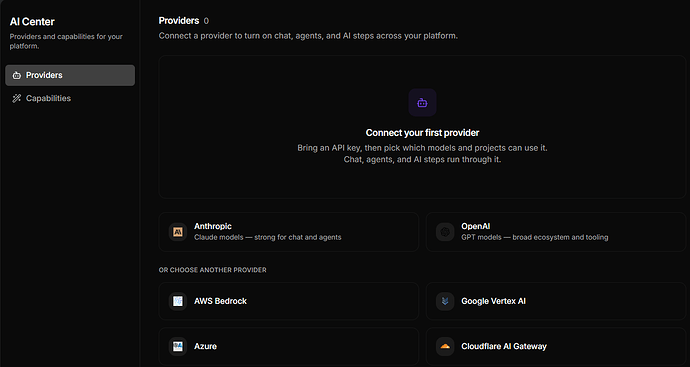Click the GPT models description text
Viewport: 690px width, 367px height.
click(x=535, y=237)
